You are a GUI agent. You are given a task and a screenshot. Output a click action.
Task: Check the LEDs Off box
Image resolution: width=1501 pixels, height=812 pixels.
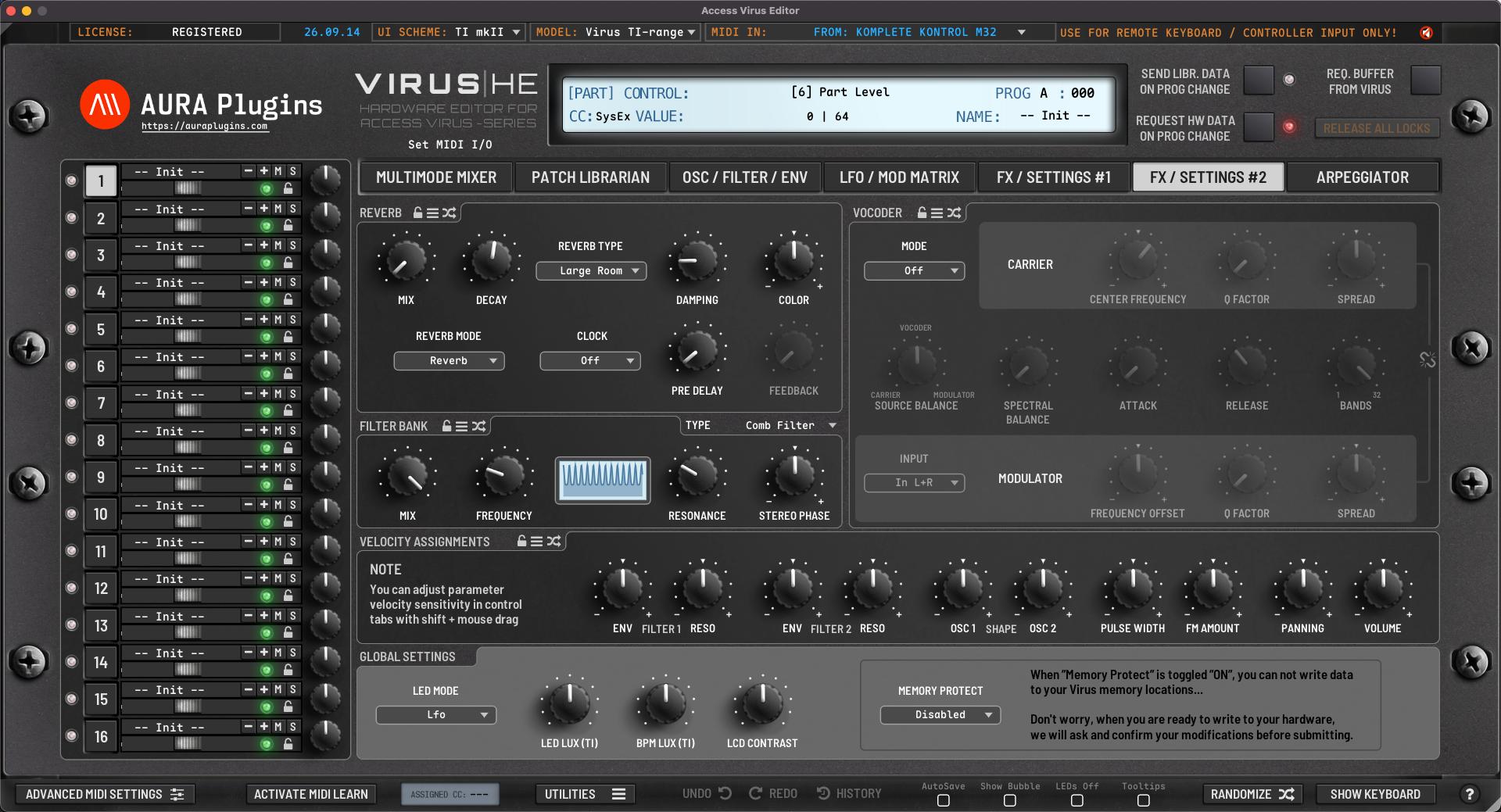click(1076, 800)
